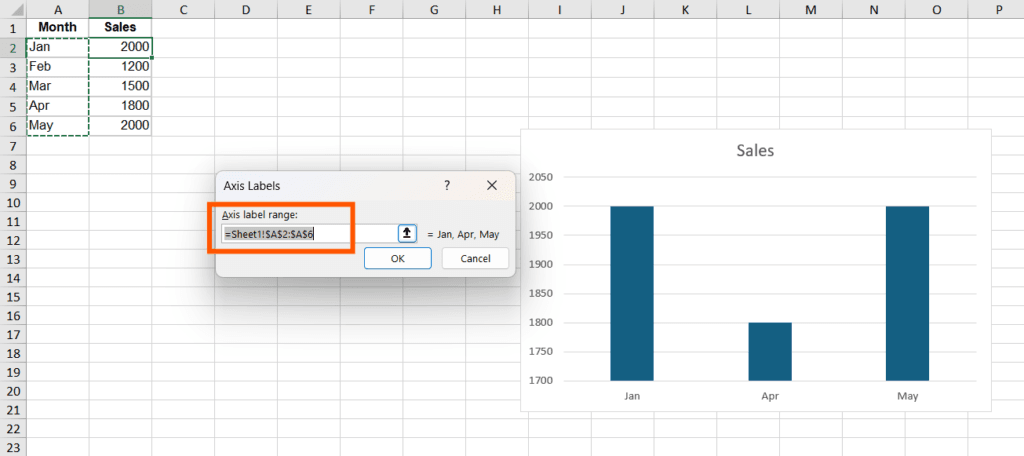The width and height of the screenshot is (1024, 456).
Task: Select row 7 header
Action: coord(13,145)
